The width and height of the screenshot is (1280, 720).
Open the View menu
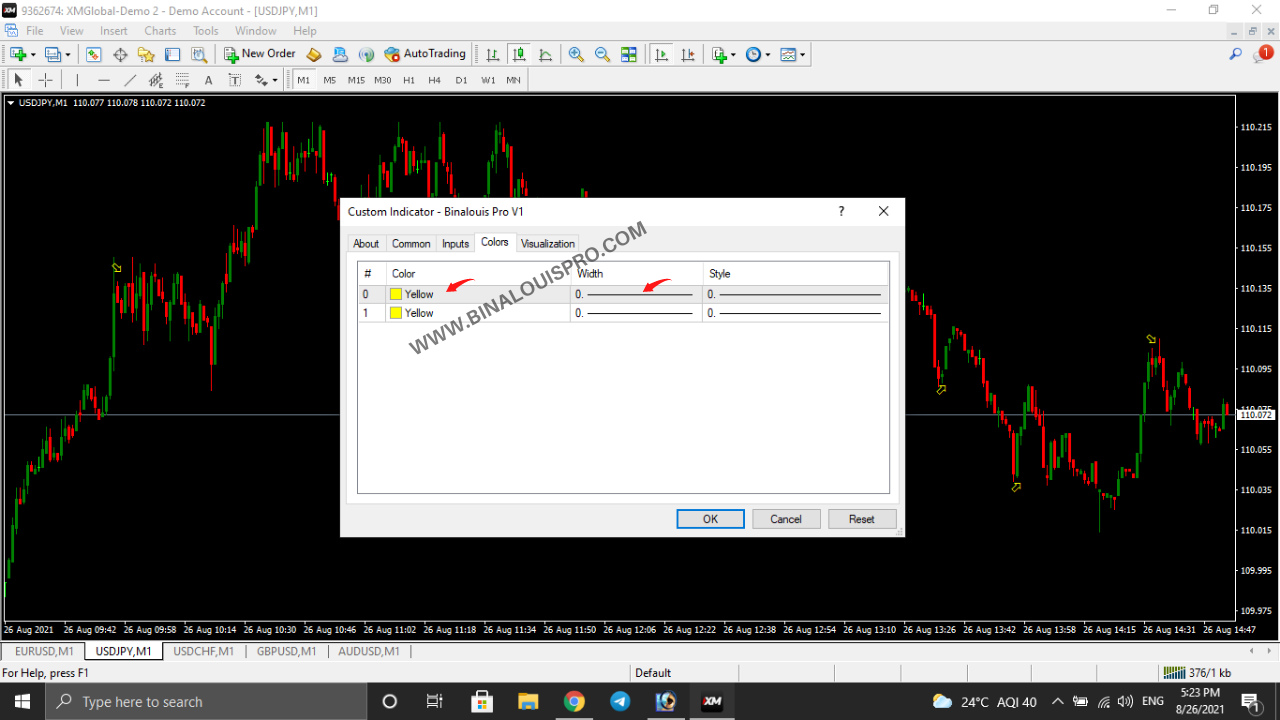tap(72, 31)
